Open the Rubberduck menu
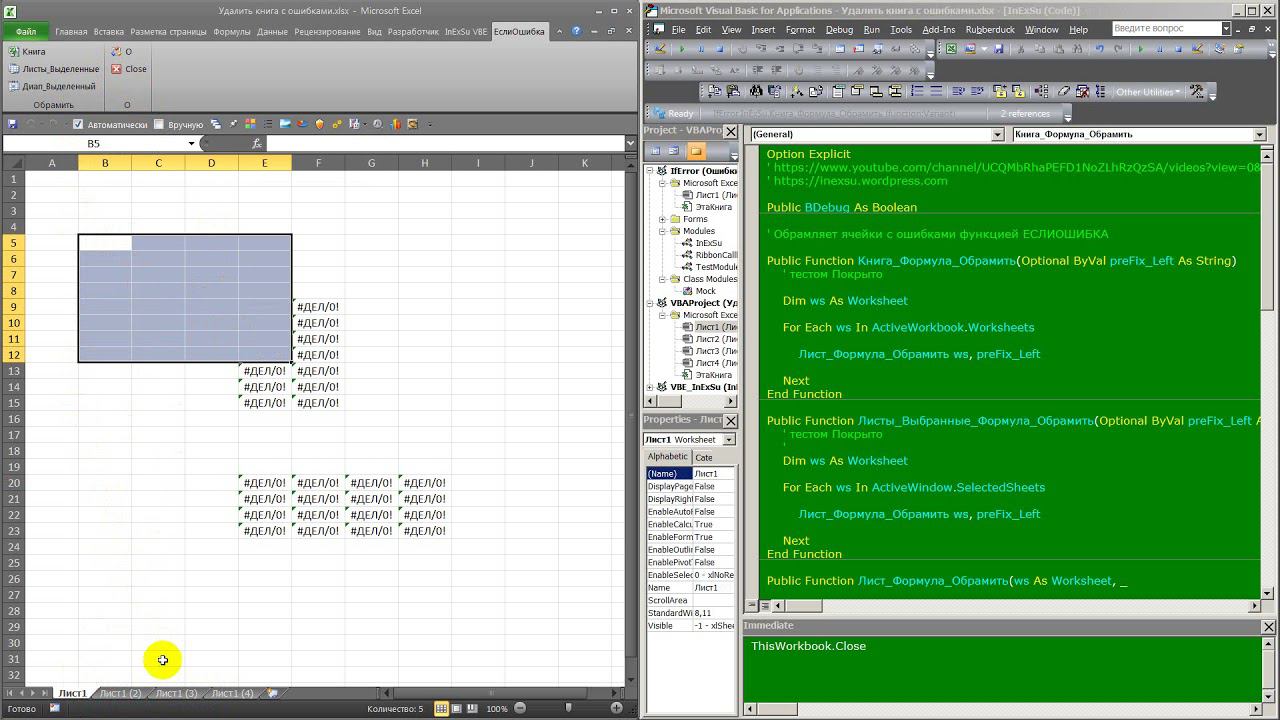 [x=990, y=30]
